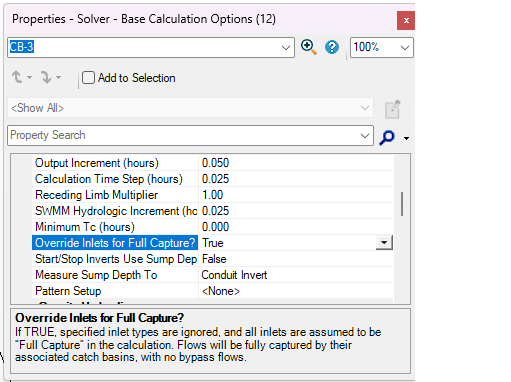The image size is (511, 382).
Task: Open the 100% zoom level dropdown
Action: (x=405, y=48)
